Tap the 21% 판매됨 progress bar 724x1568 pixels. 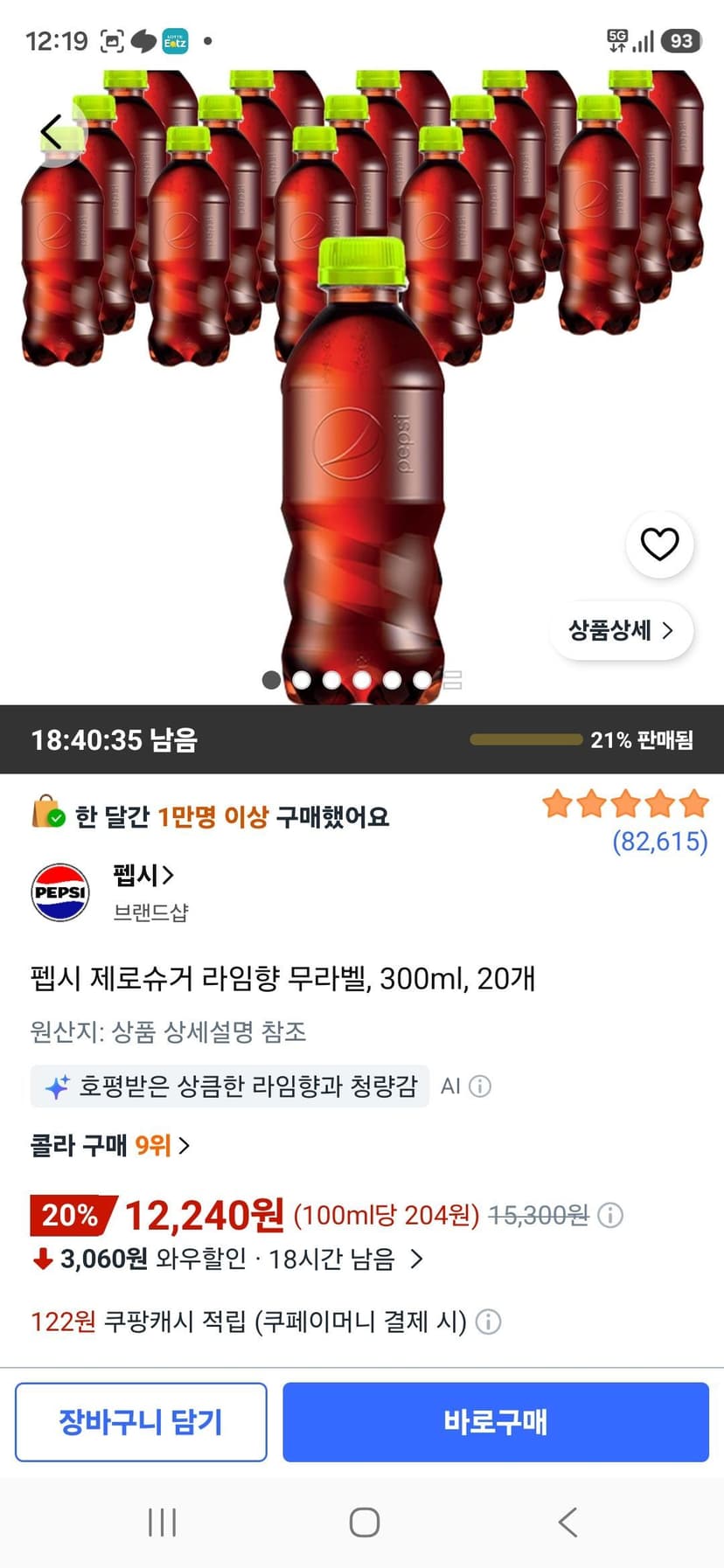[x=526, y=739]
